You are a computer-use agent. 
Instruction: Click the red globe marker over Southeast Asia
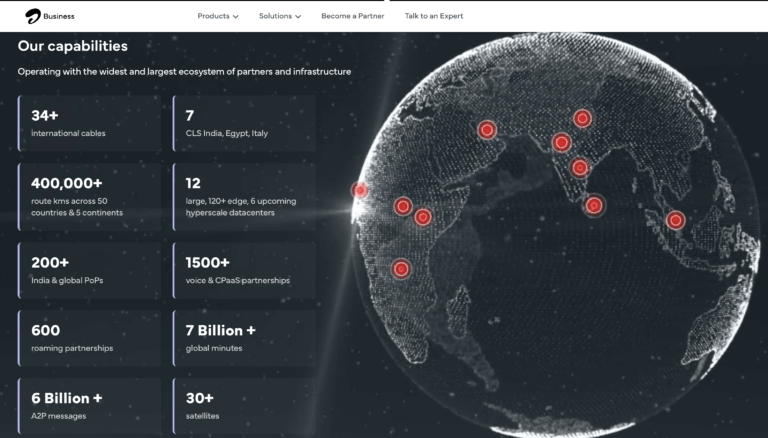click(x=675, y=220)
